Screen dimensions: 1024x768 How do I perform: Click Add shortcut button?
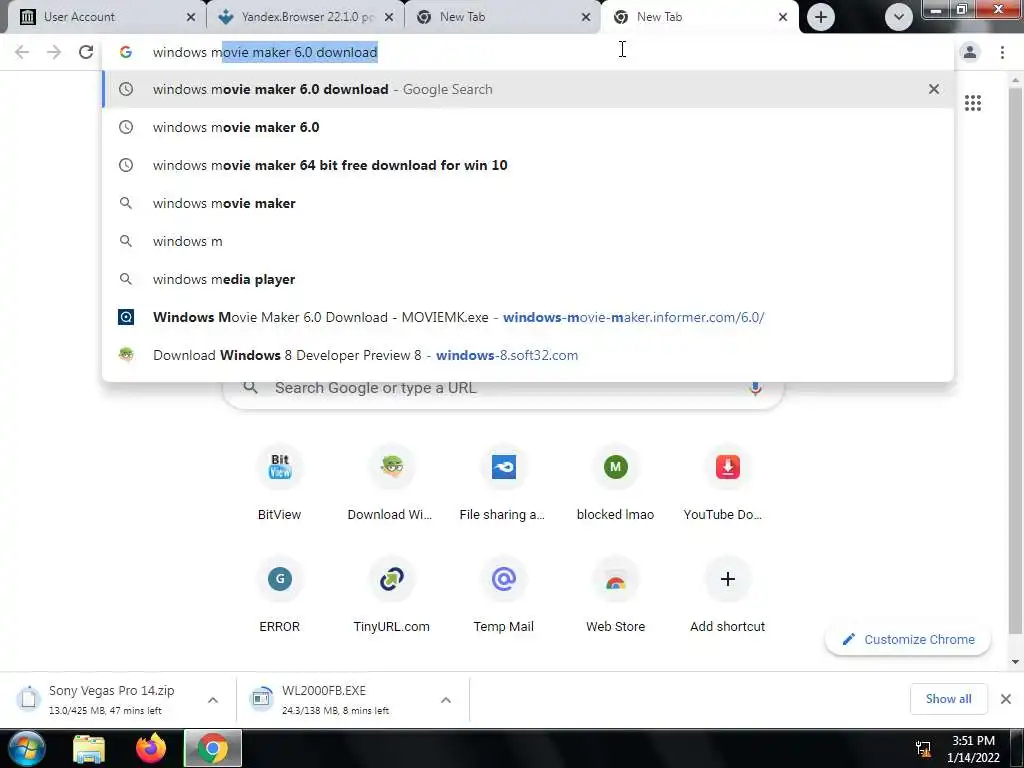point(728,595)
